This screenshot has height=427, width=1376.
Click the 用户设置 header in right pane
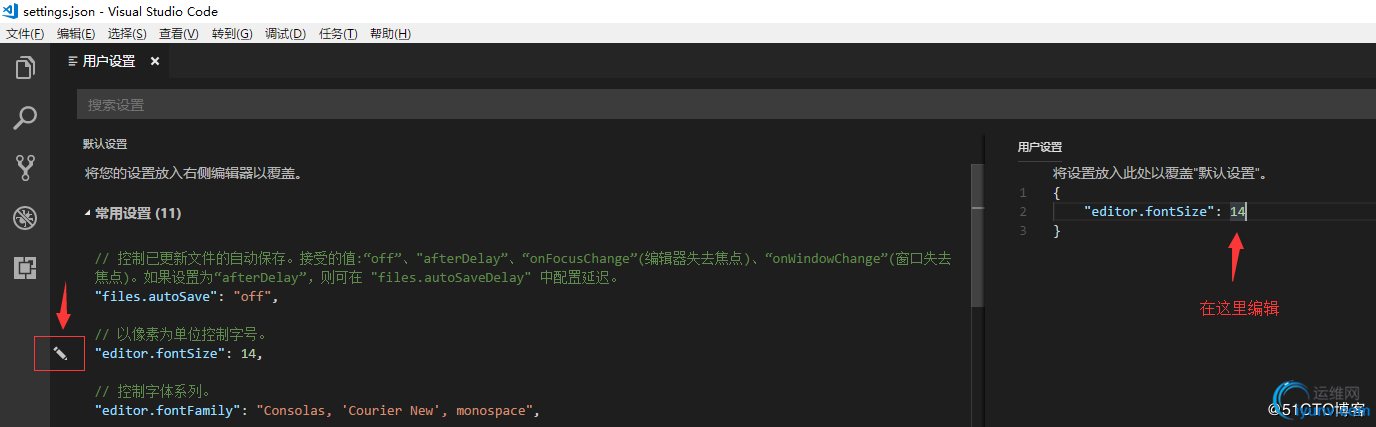1040,147
